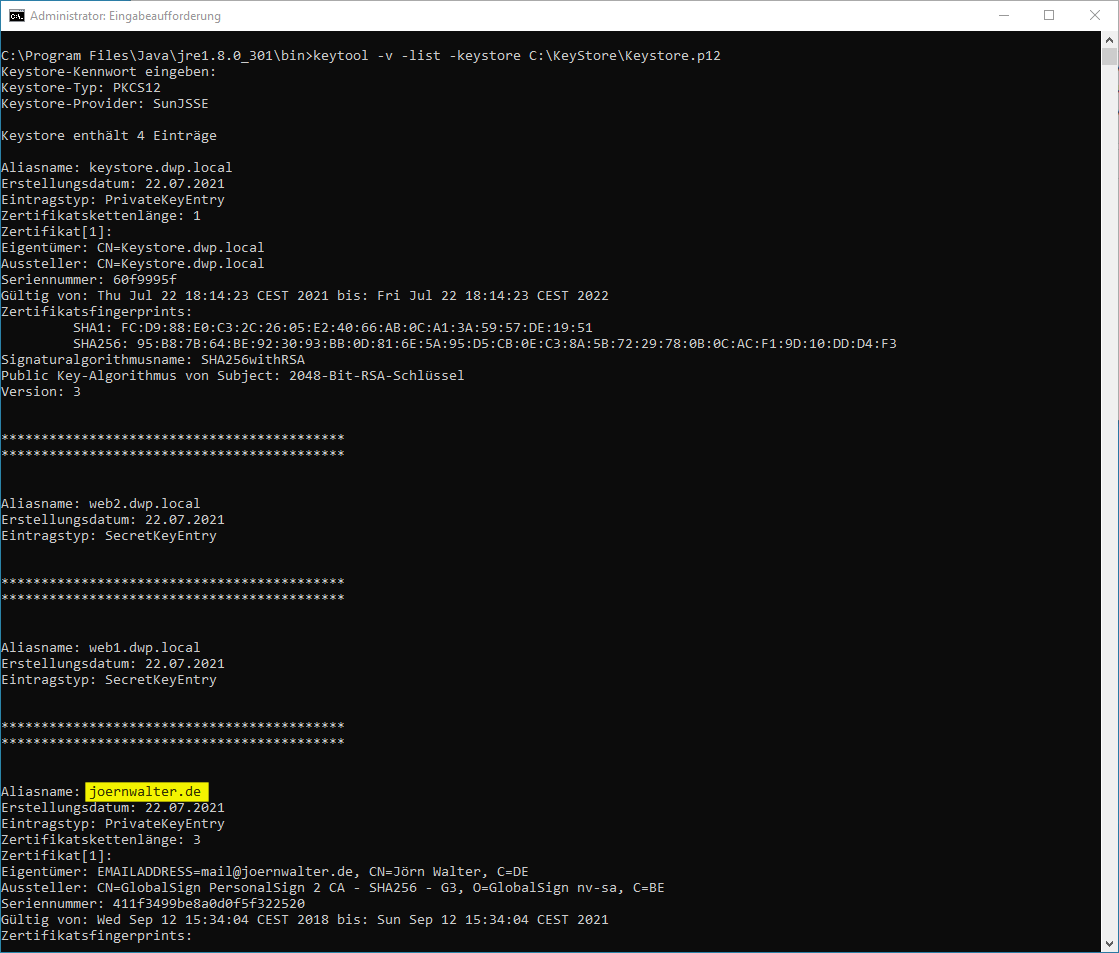Click the minimize icon
This screenshot has height=953, width=1119.
[1004, 15]
